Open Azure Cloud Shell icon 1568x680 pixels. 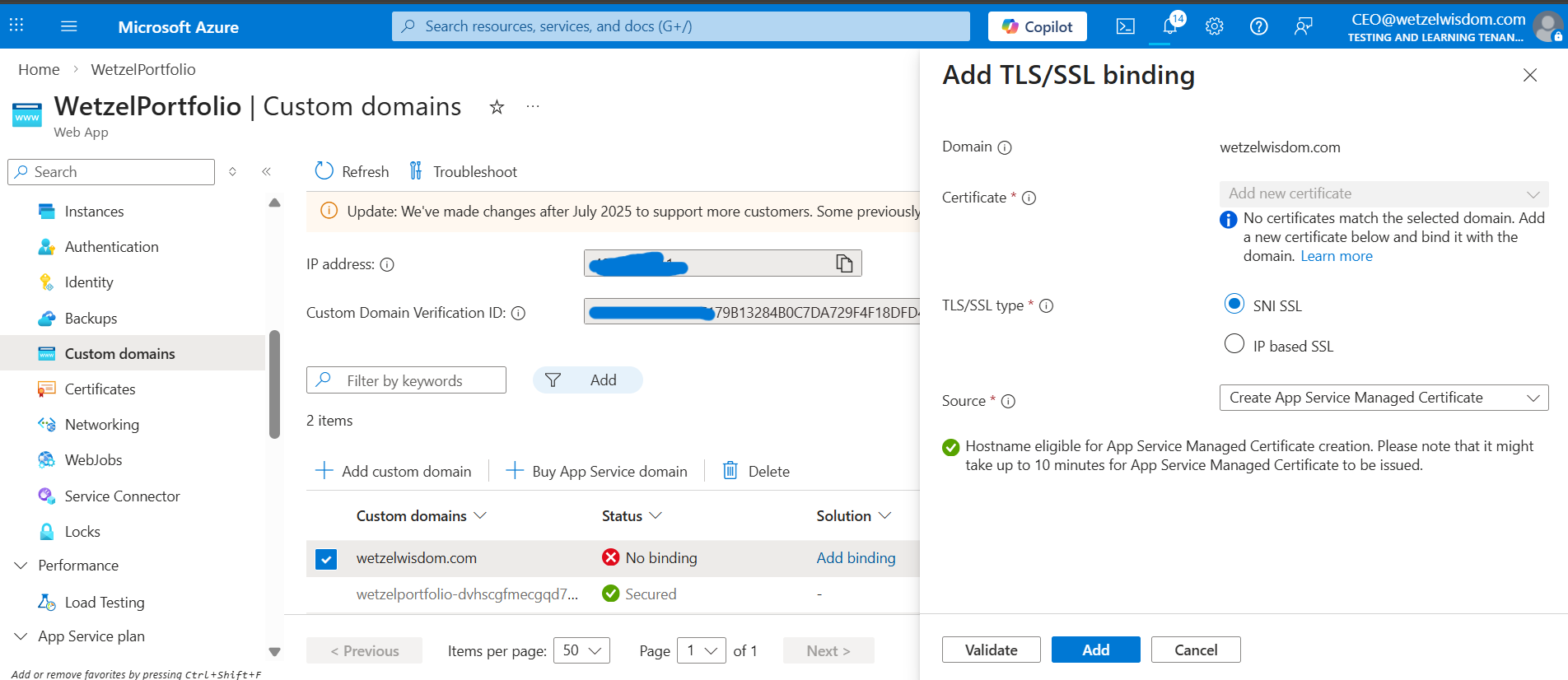pyautogui.click(x=1125, y=26)
